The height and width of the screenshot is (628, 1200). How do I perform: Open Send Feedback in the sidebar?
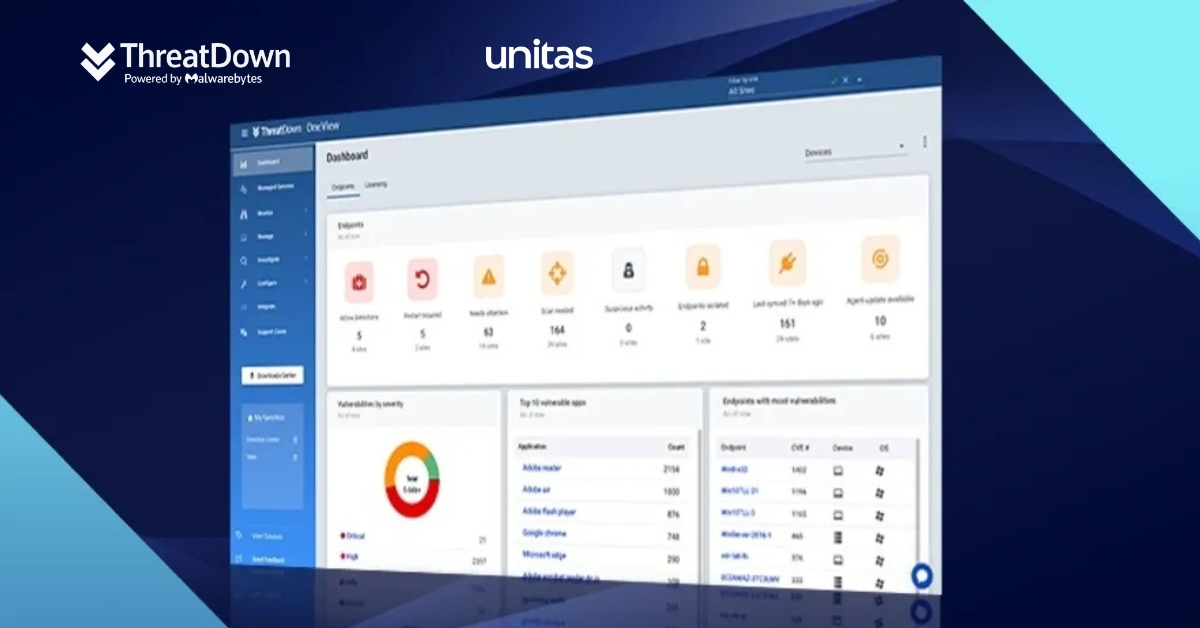click(x=266, y=560)
